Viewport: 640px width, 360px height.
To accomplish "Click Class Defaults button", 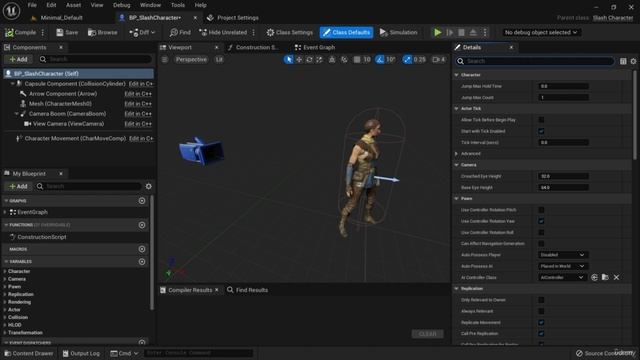I will tap(347, 32).
